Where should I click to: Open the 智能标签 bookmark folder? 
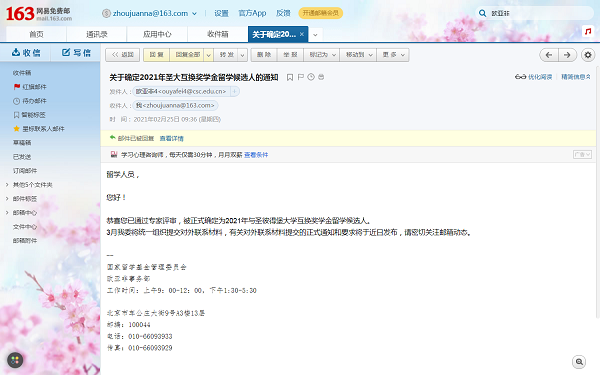(x=29, y=115)
